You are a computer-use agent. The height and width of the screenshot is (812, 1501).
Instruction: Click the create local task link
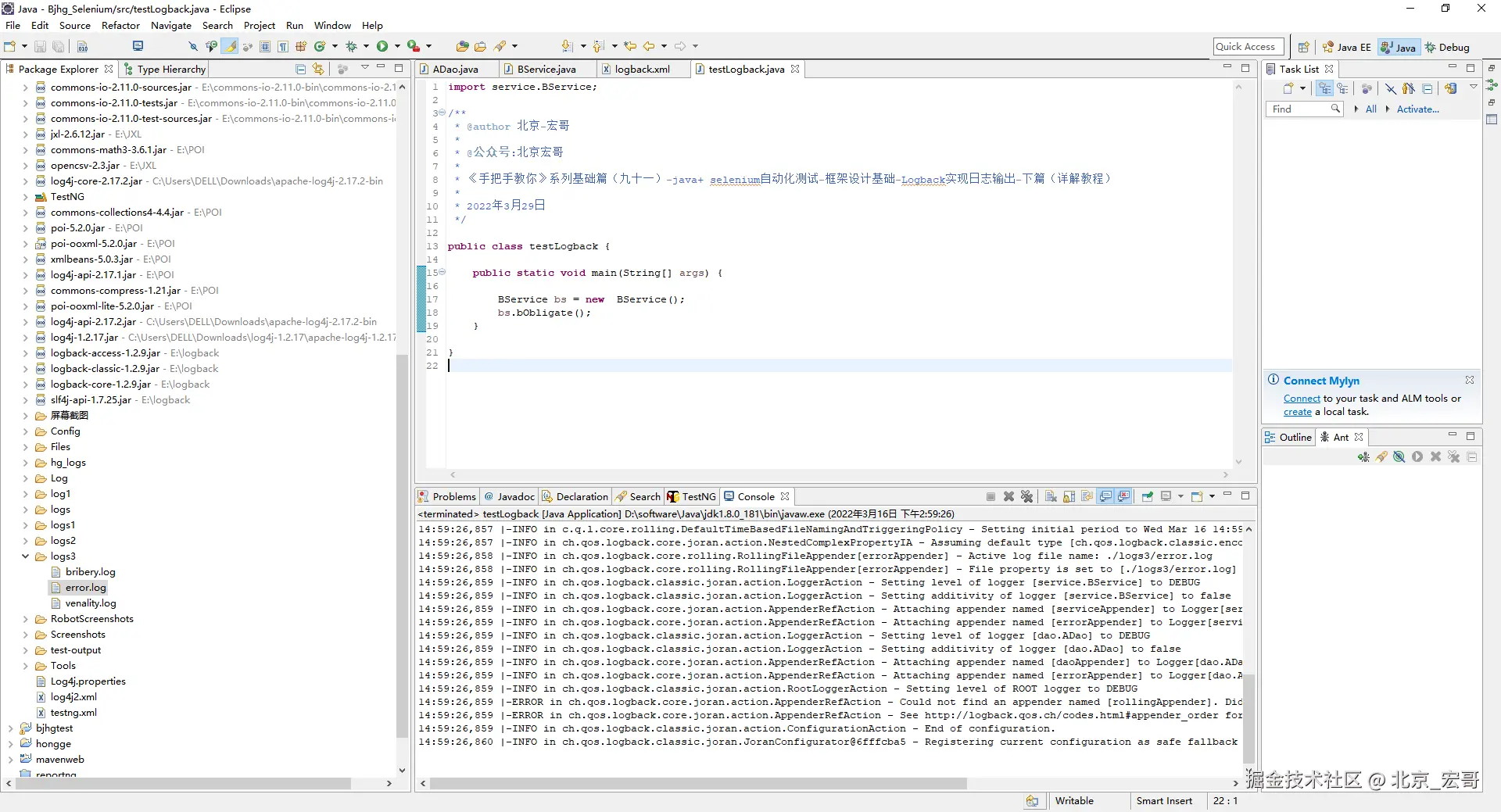(x=1298, y=412)
